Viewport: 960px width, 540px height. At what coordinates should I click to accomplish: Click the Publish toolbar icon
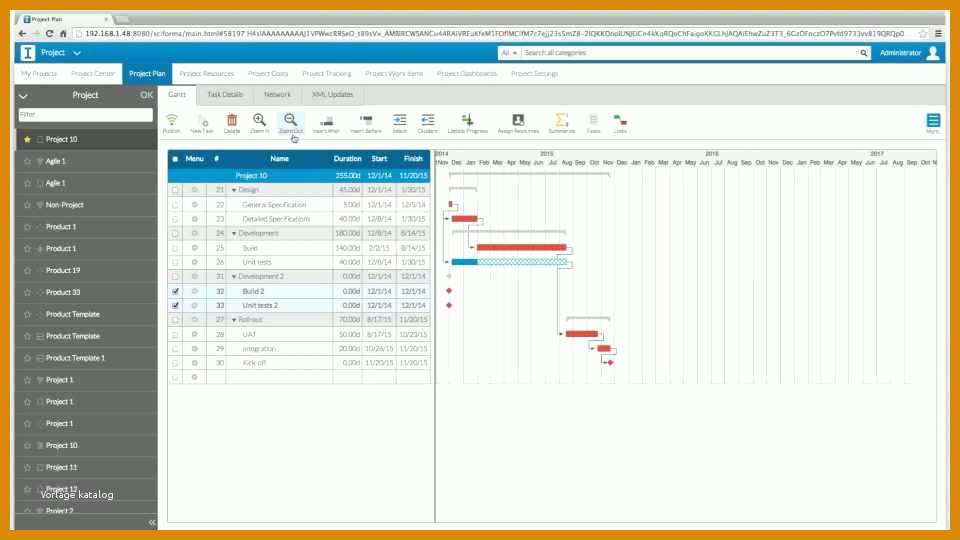point(171,120)
